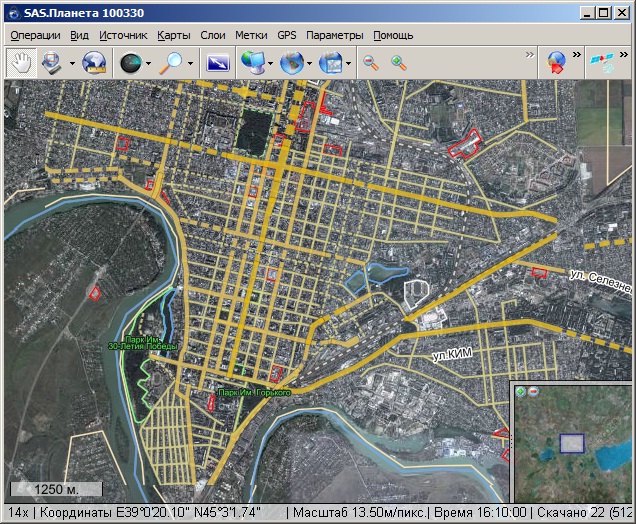Click the magnifying glass toolbar icon
The width and height of the screenshot is (636, 524).
174,62
